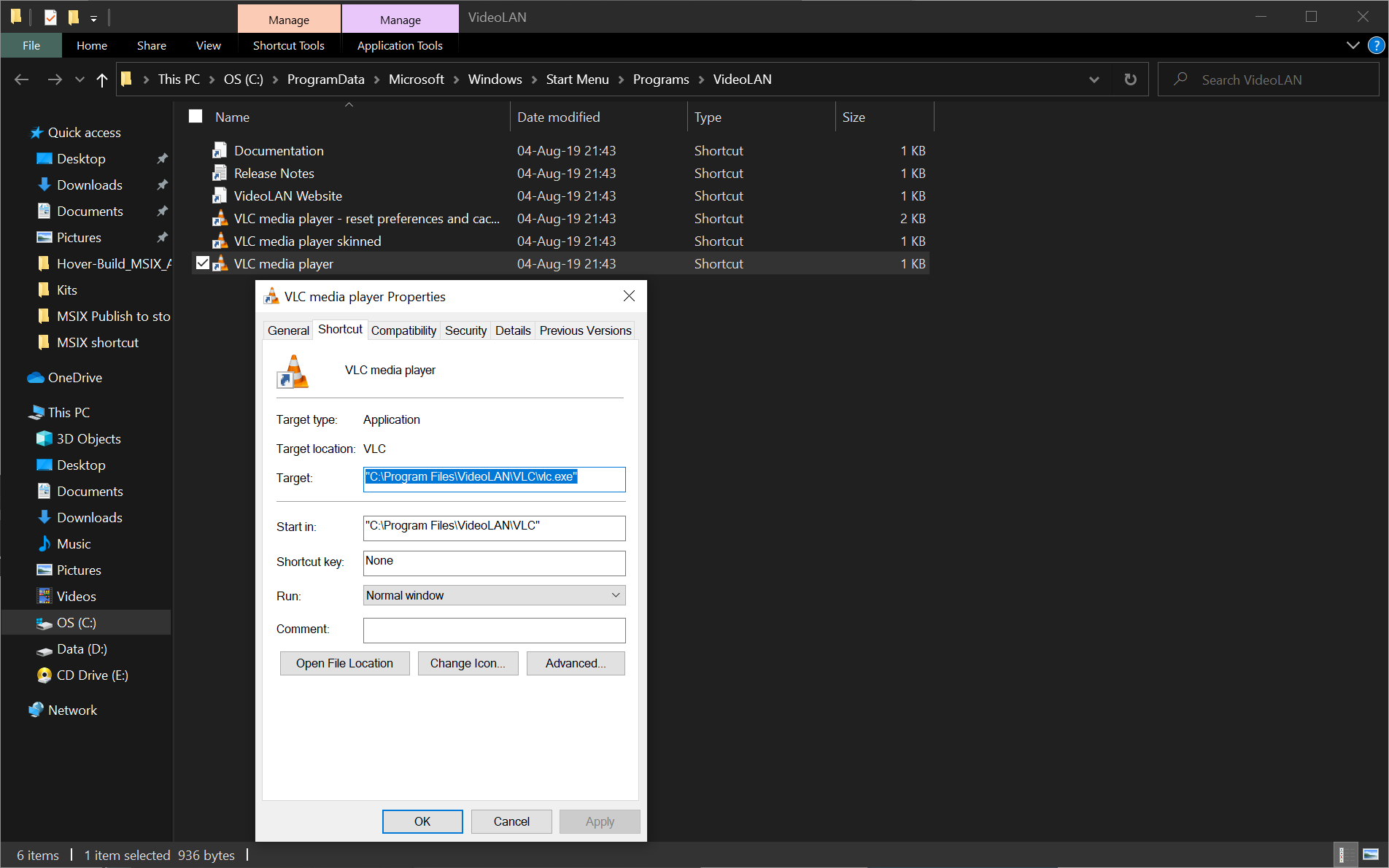Click the Quick access star icon
1389x868 pixels.
click(36, 133)
